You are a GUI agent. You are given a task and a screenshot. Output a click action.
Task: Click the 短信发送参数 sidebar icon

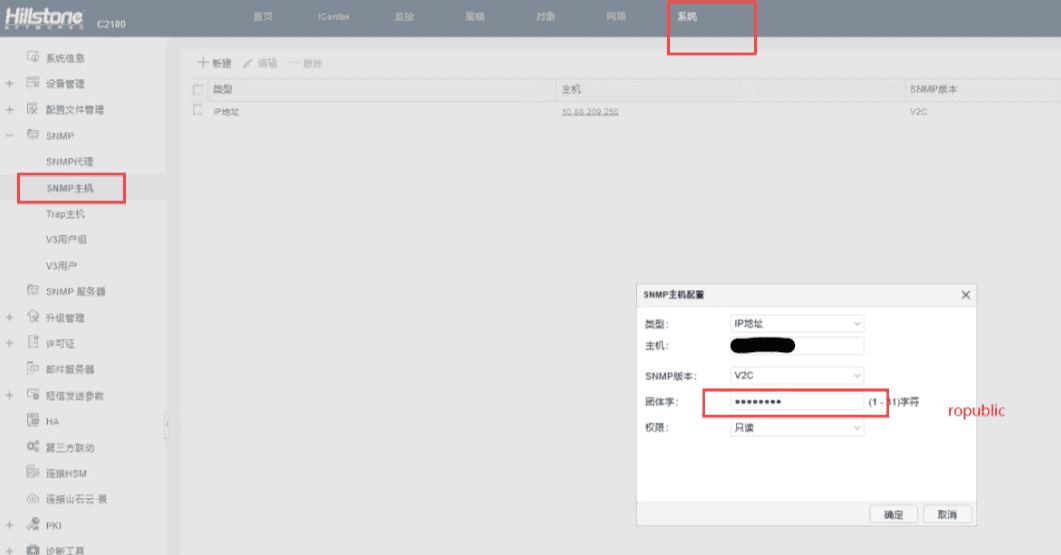(32, 395)
